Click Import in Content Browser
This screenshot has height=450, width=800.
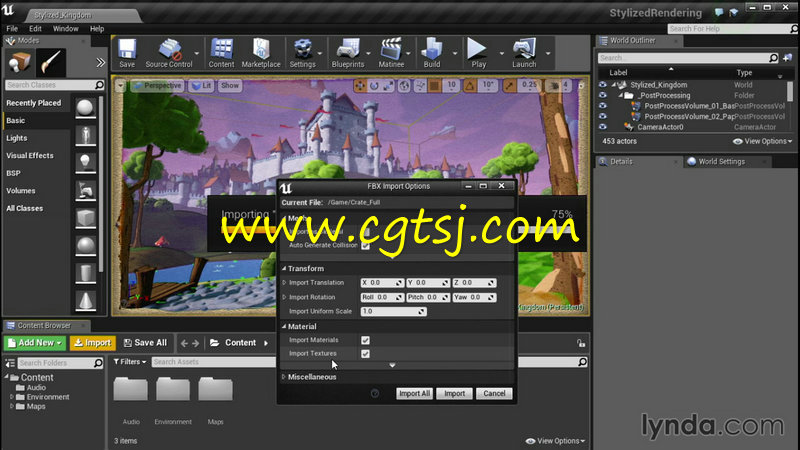93,343
